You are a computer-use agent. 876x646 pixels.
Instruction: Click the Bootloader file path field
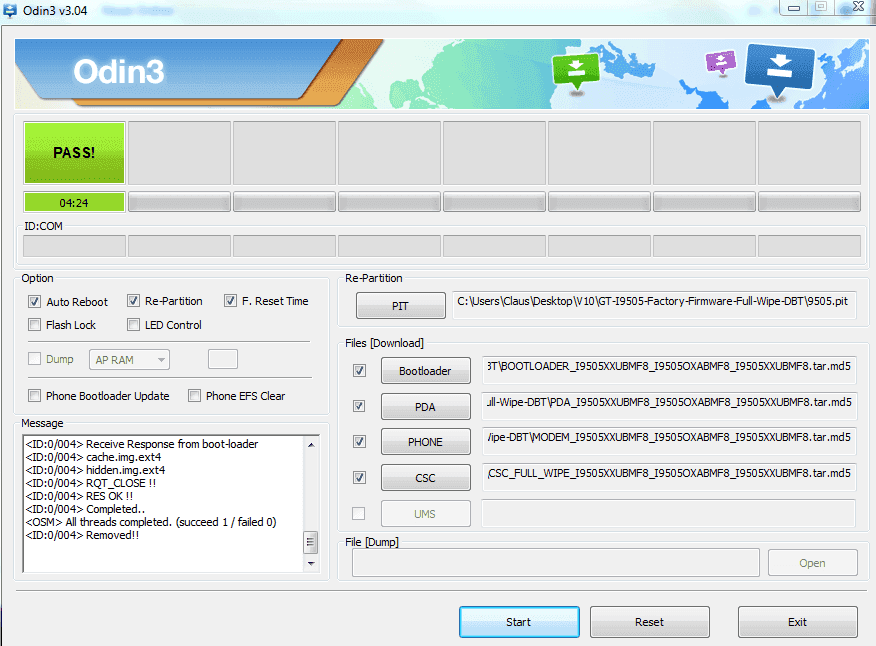[x=669, y=370]
